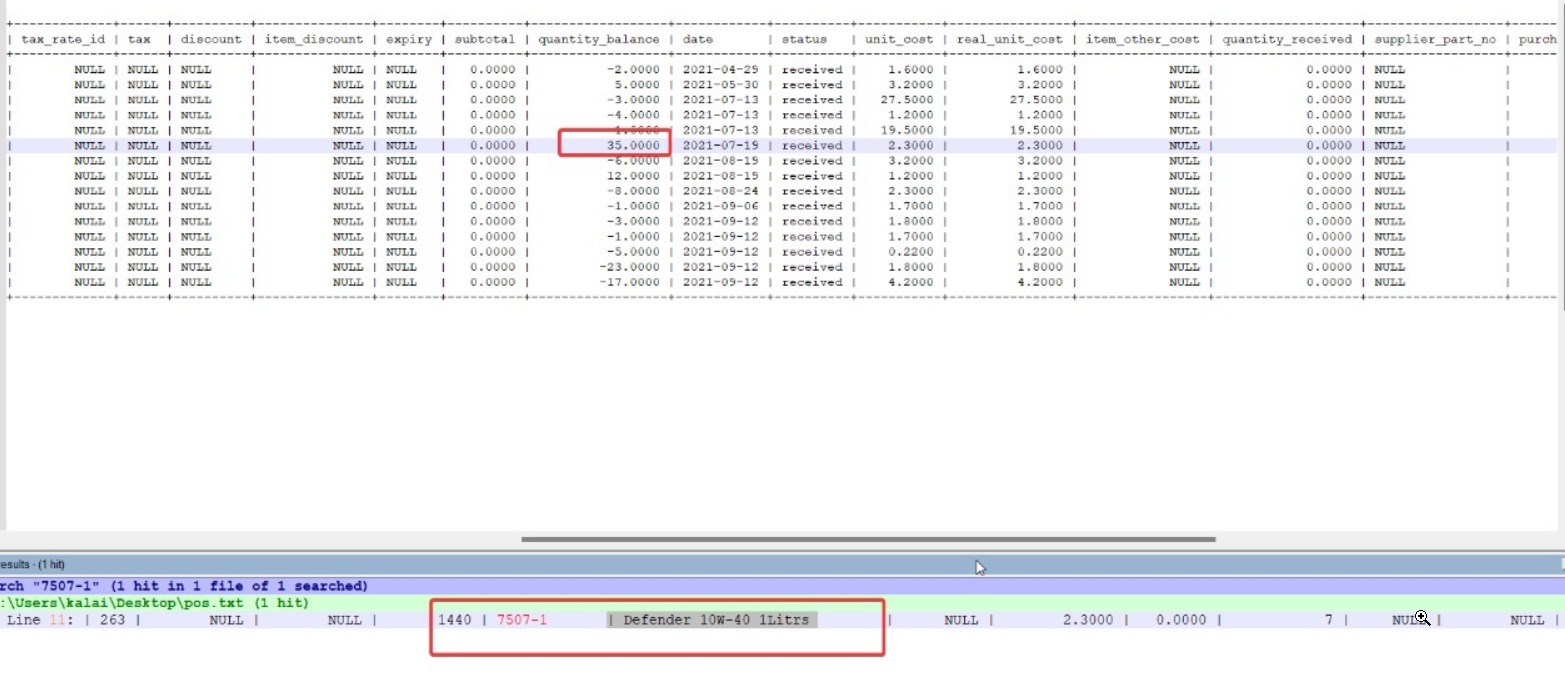Click the item_discount column header text
Image resolution: width=1565 pixels, height=690 pixels.
pos(314,40)
